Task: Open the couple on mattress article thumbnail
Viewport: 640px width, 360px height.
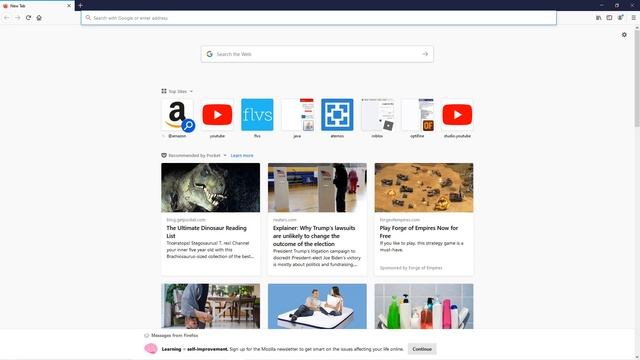Action: coord(317,306)
